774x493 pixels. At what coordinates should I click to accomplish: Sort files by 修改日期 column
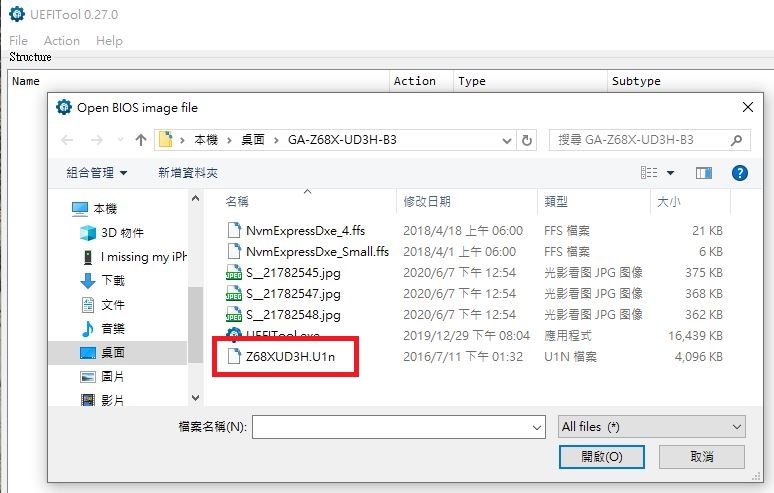coord(426,201)
